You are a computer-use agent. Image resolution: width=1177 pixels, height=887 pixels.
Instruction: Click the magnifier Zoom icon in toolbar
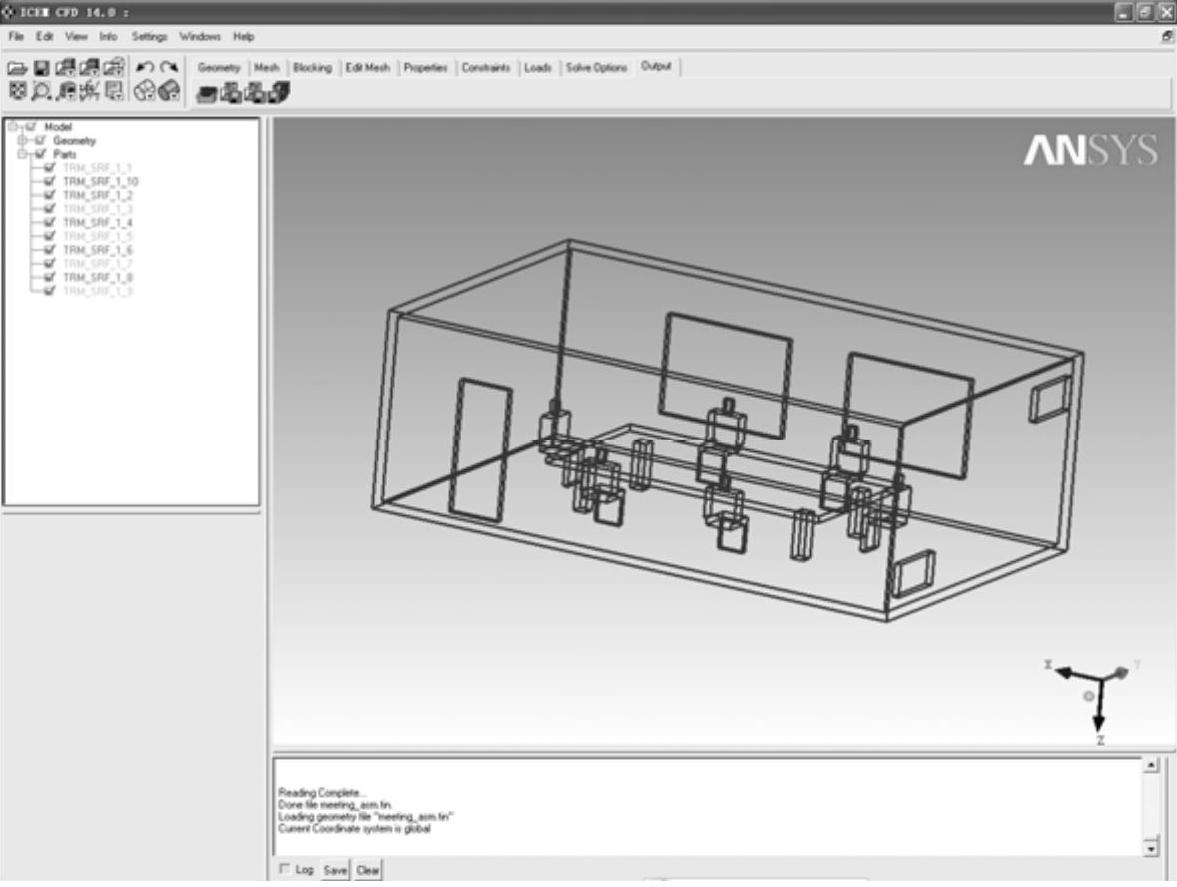[40, 91]
